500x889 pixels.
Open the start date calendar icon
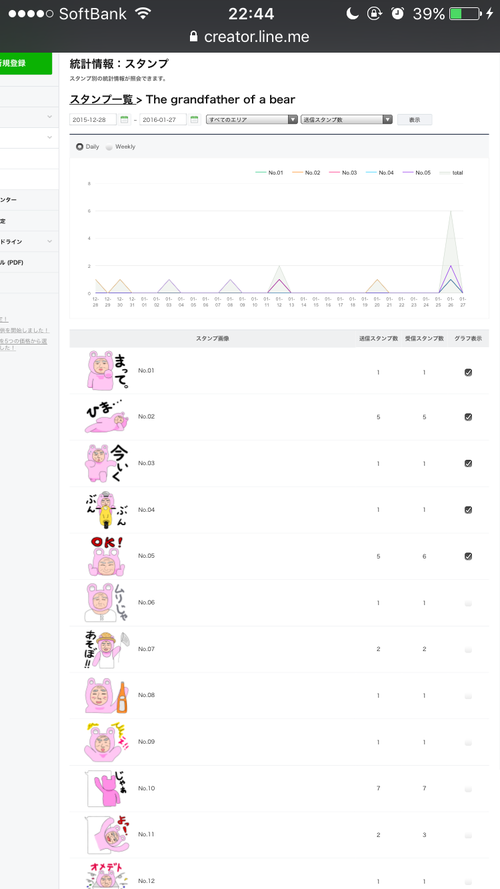pos(124,120)
